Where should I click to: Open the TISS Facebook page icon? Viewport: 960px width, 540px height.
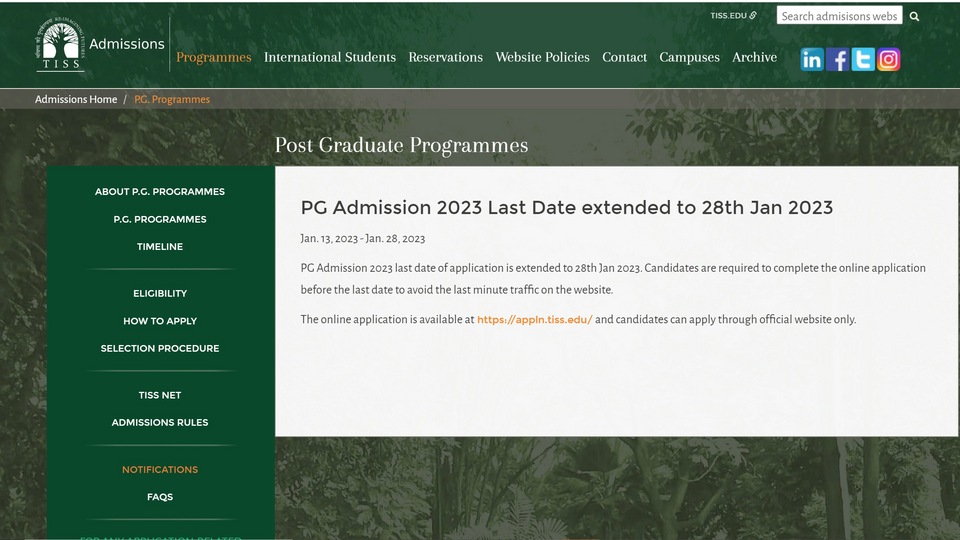[x=838, y=59]
